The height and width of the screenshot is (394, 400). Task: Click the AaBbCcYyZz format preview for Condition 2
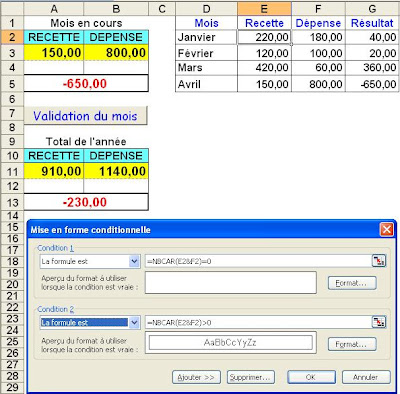click(231, 343)
